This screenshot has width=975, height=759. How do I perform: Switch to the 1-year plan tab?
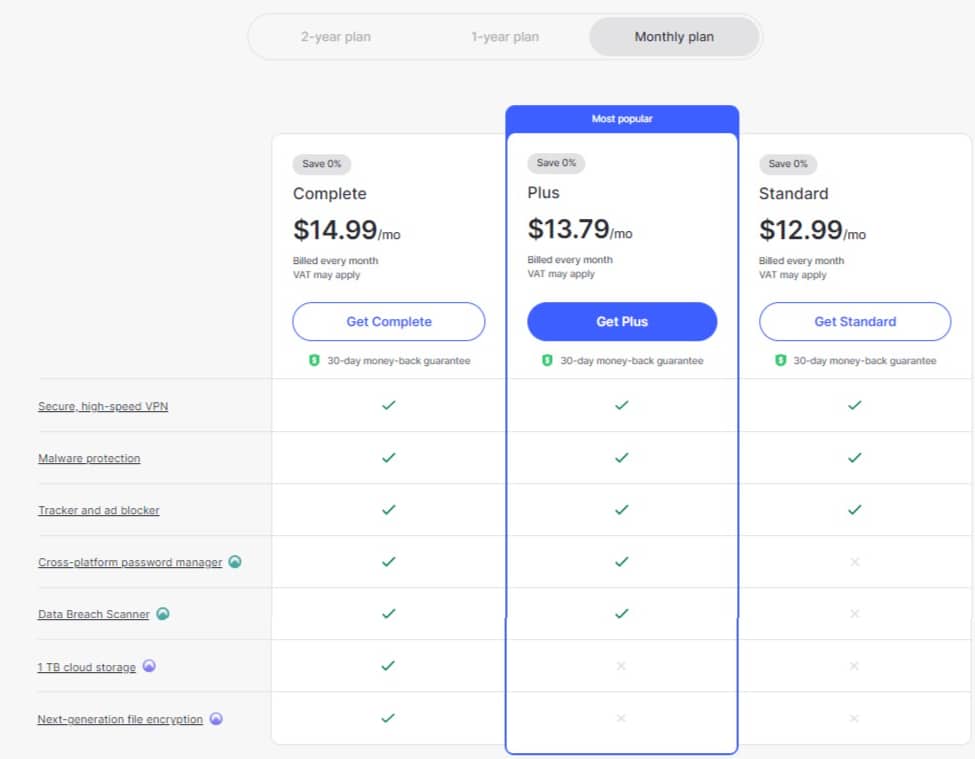[x=505, y=36]
